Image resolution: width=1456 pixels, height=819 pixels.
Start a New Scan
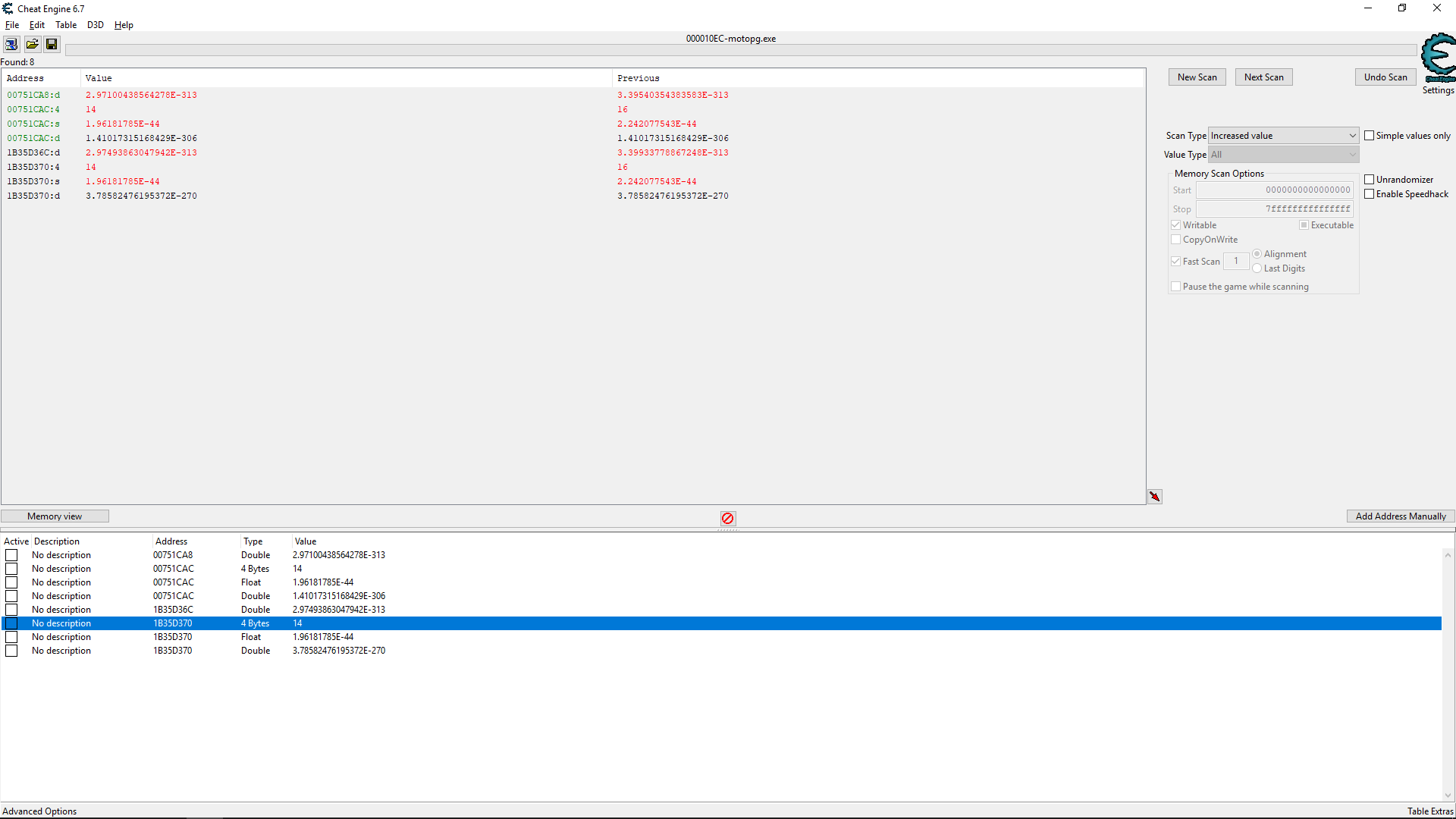[1197, 77]
